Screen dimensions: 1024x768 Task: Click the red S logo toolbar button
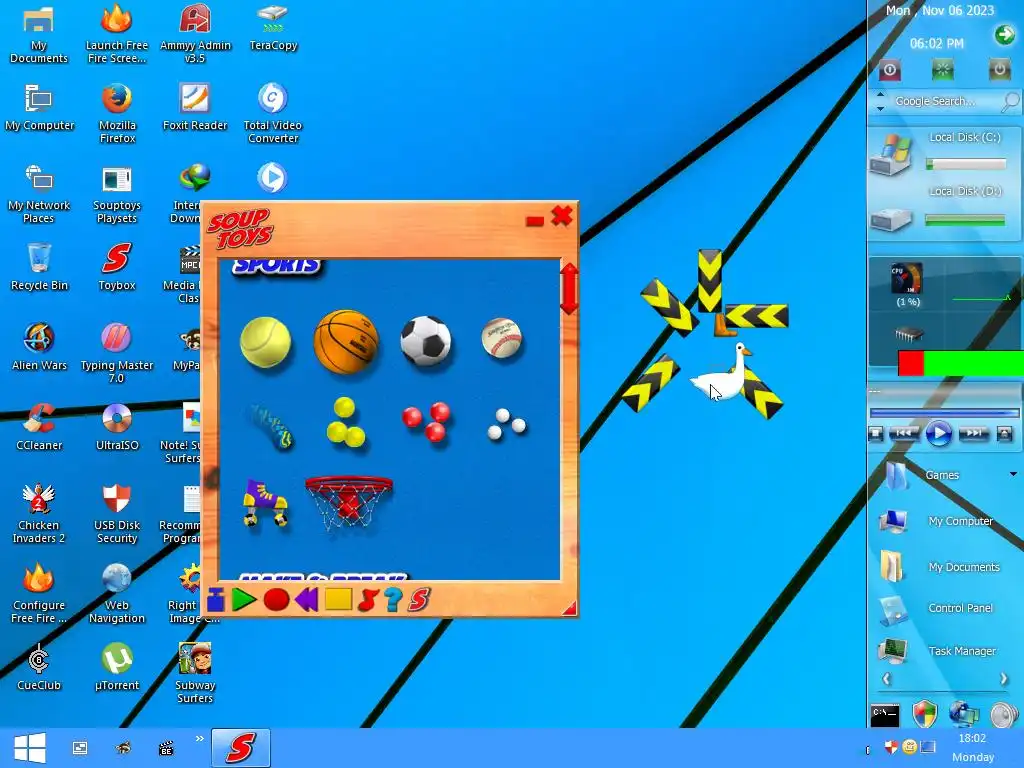419,600
